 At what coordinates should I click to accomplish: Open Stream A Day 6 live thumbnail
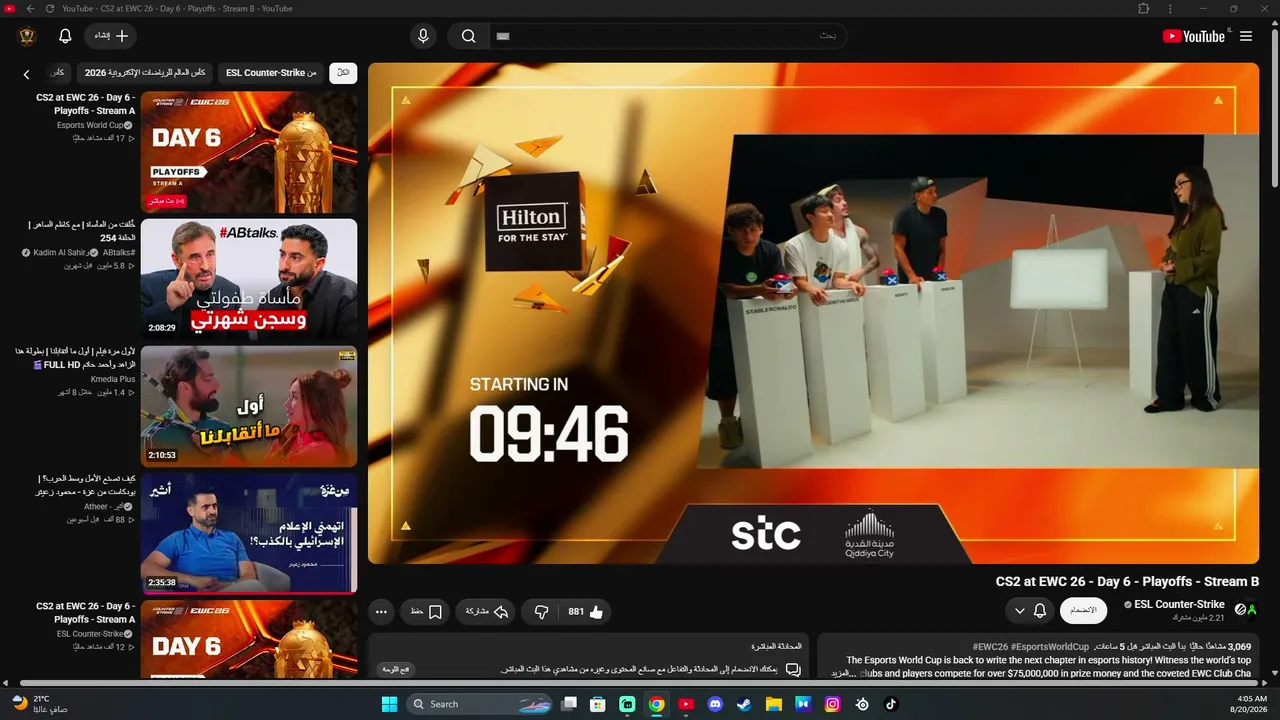(x=249, y=152)
